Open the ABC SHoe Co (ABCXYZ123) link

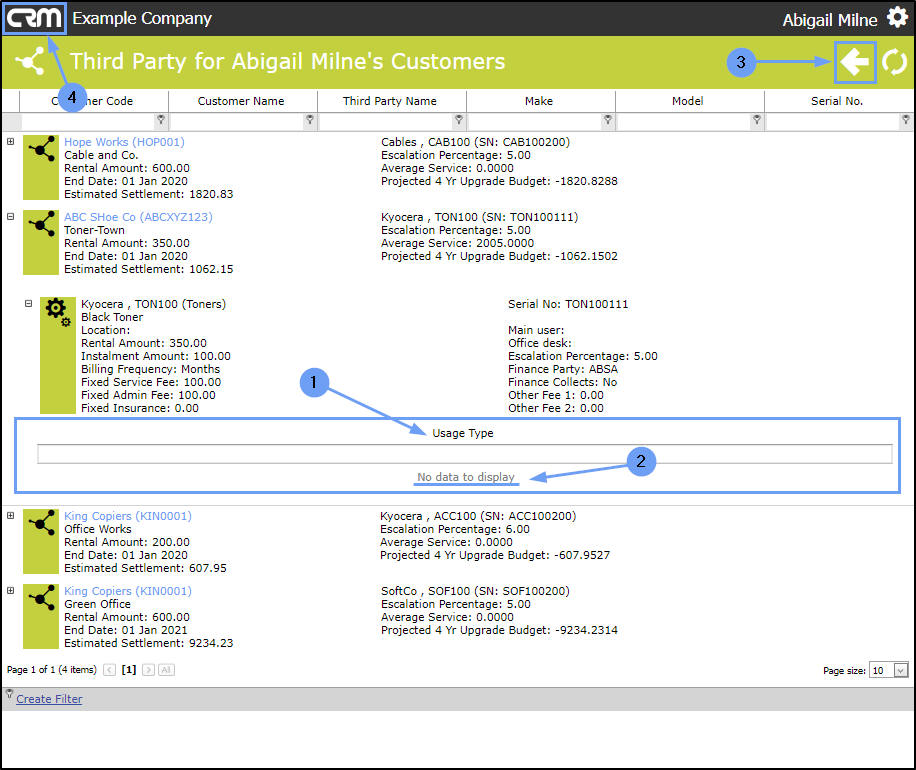(x=138, y=217)
